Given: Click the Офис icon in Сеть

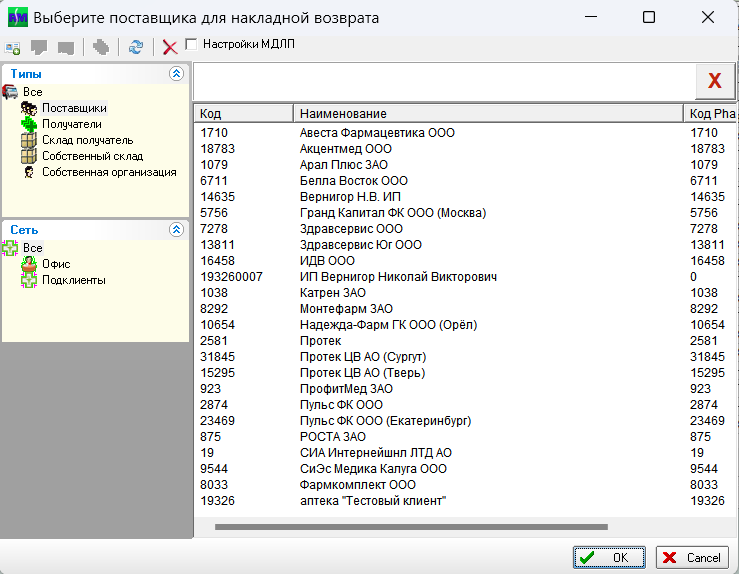Looking at the screenshot, I should tap(29, 264).
